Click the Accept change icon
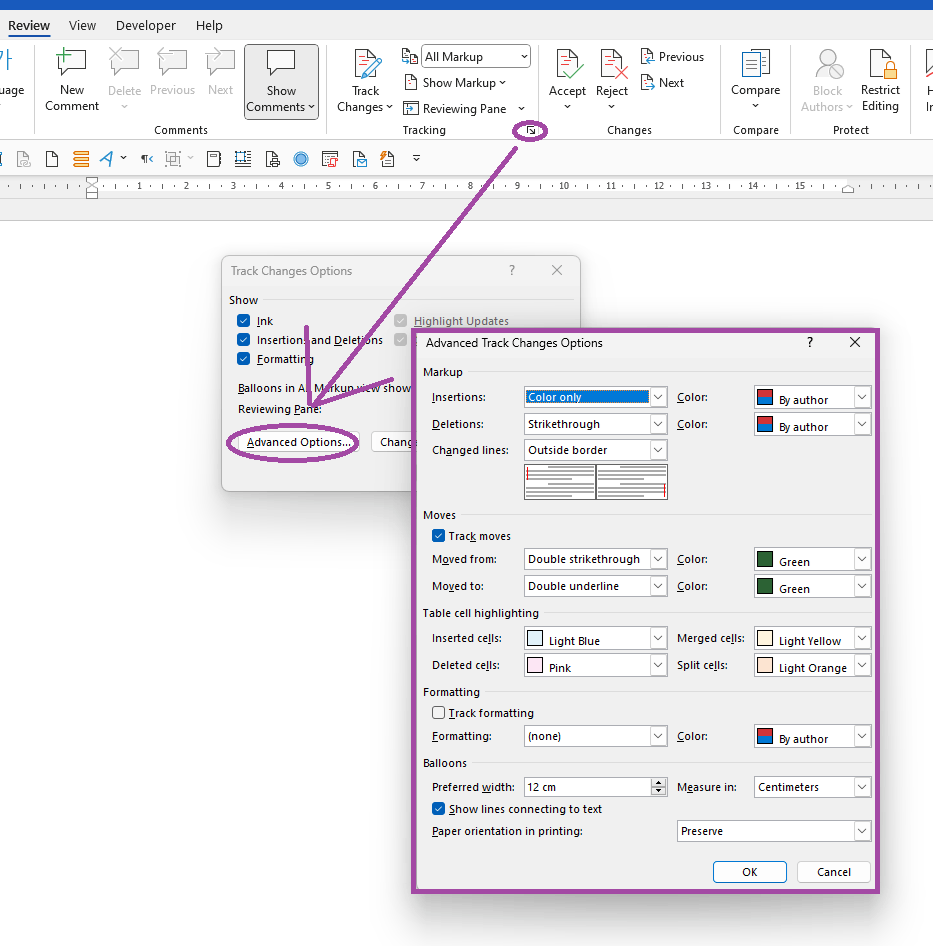Screen dimensions: 933x946 tap(567, 64)
